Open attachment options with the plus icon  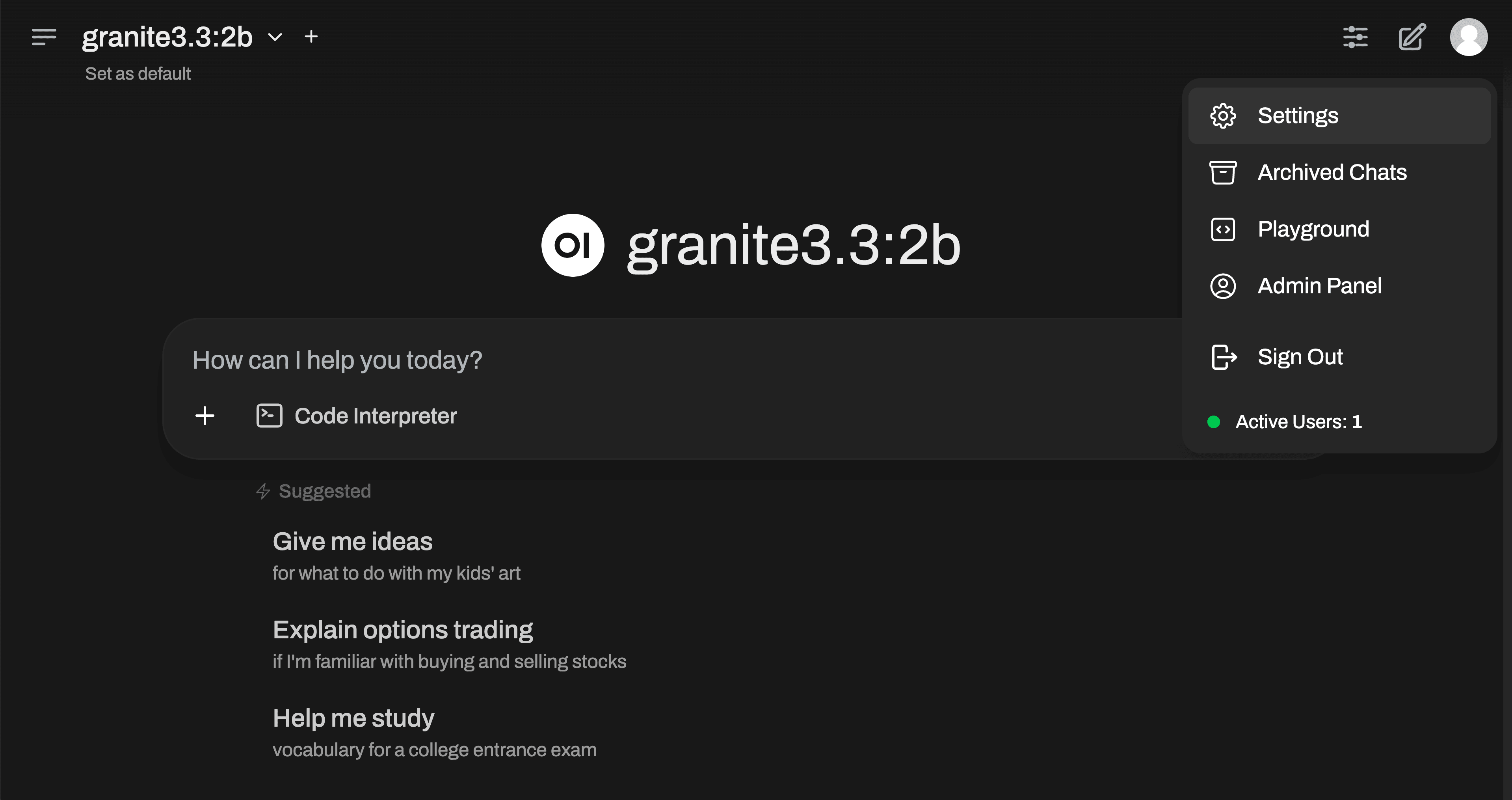(205, 415)
